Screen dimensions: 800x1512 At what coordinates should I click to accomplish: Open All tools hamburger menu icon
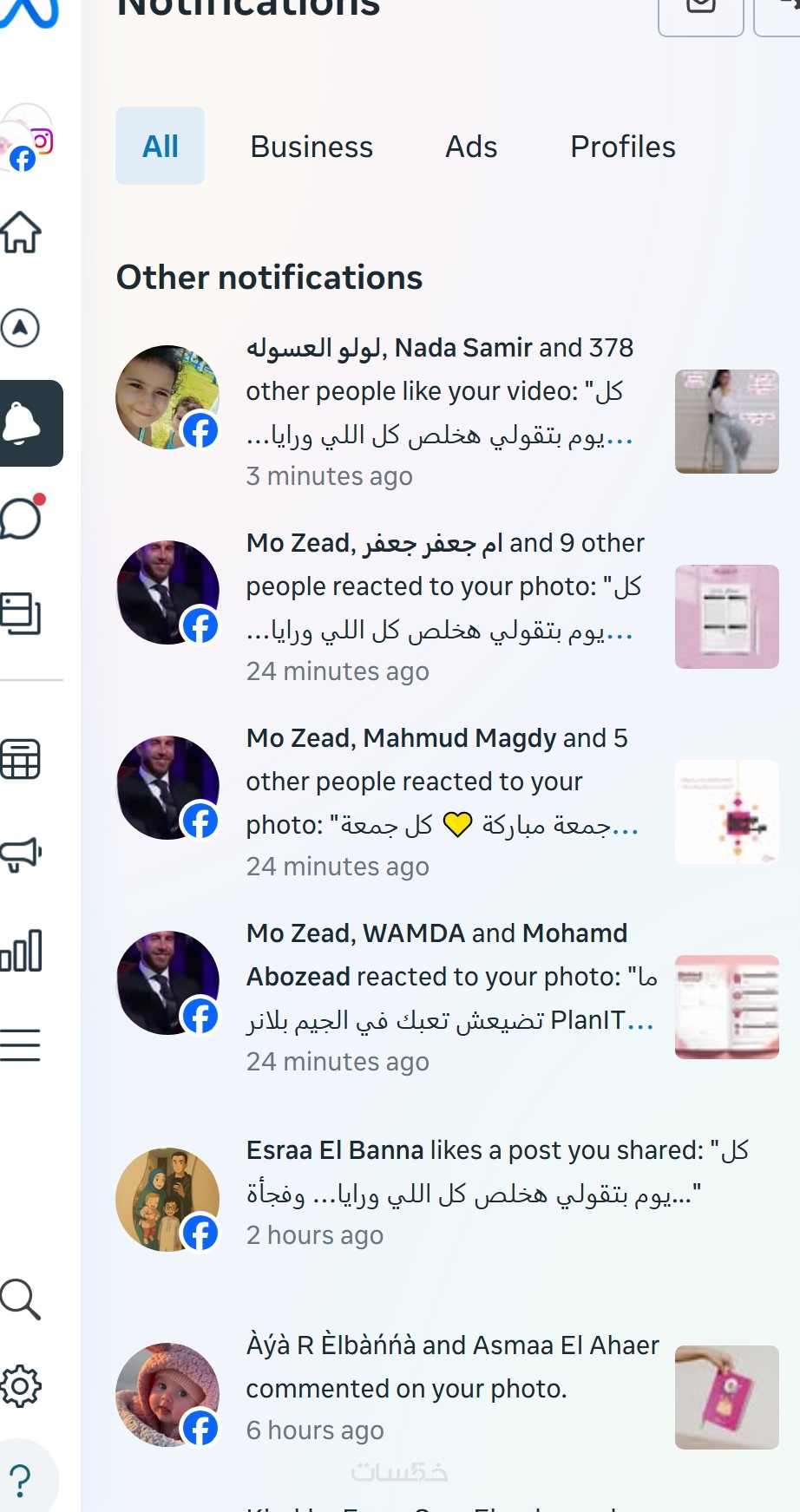(x=21, y=1044)
